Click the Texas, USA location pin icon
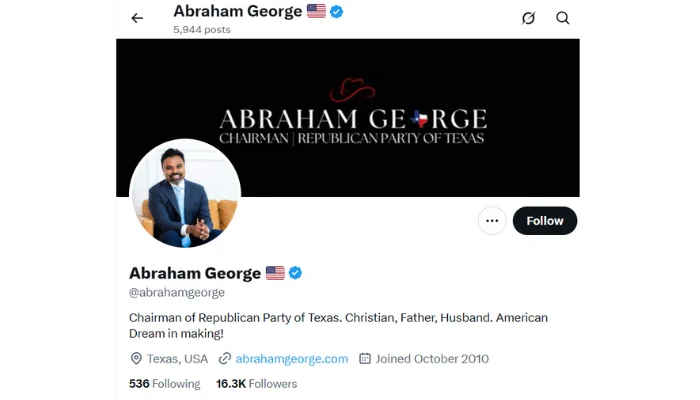Image resolution: width=700 pixels, height=400 pixels. pyautogui.click(x=136, y=358)
